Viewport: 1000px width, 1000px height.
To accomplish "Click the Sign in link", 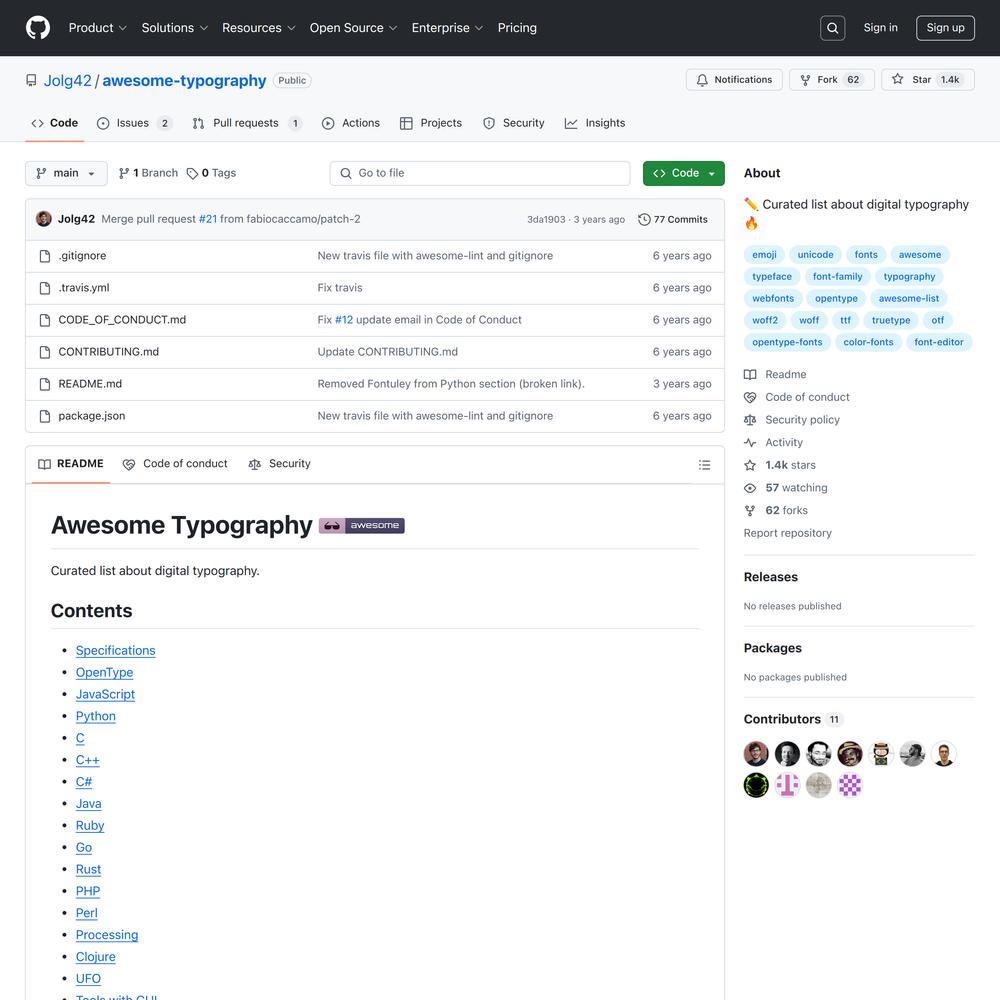I will coord(880,28).
